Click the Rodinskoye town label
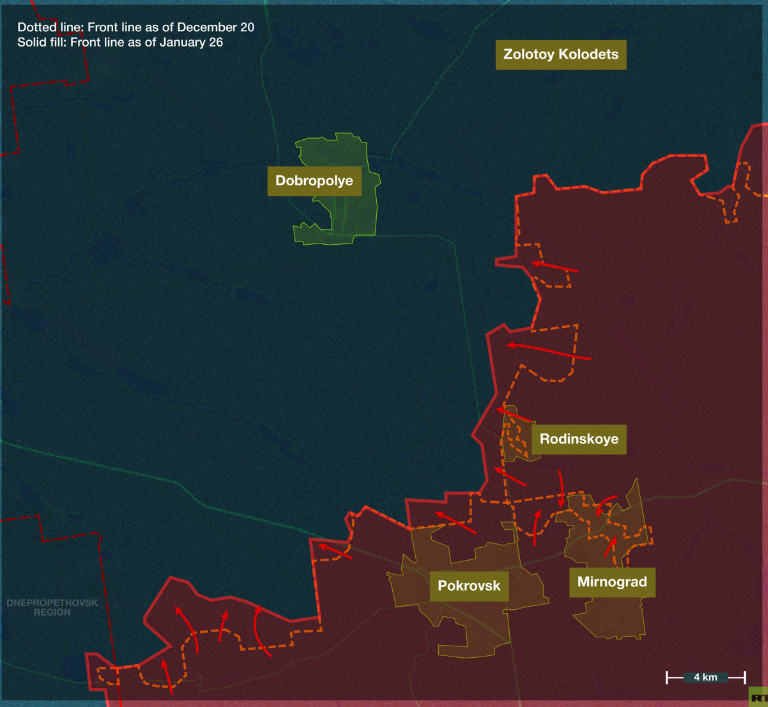Viewport: 768px width, 707px height. click(578, 439)
